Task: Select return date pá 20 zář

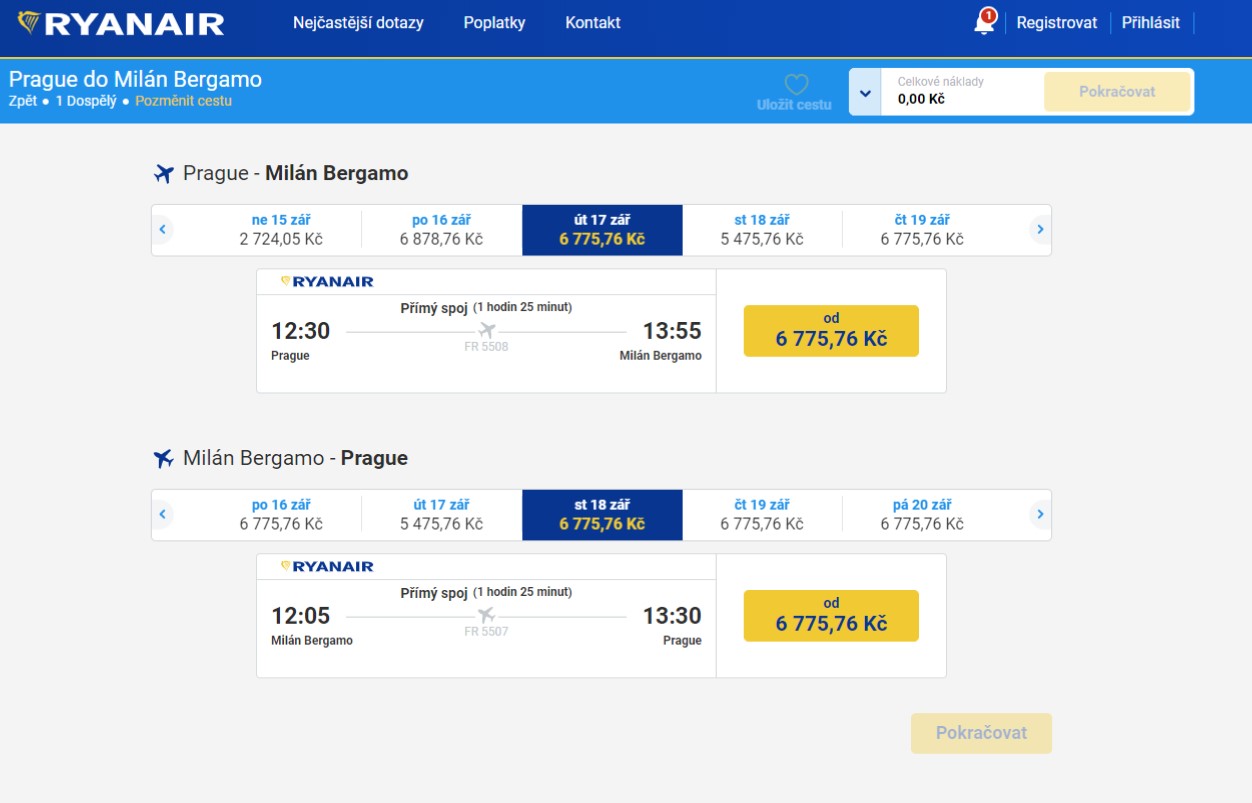Action: [x=922, y=515]
